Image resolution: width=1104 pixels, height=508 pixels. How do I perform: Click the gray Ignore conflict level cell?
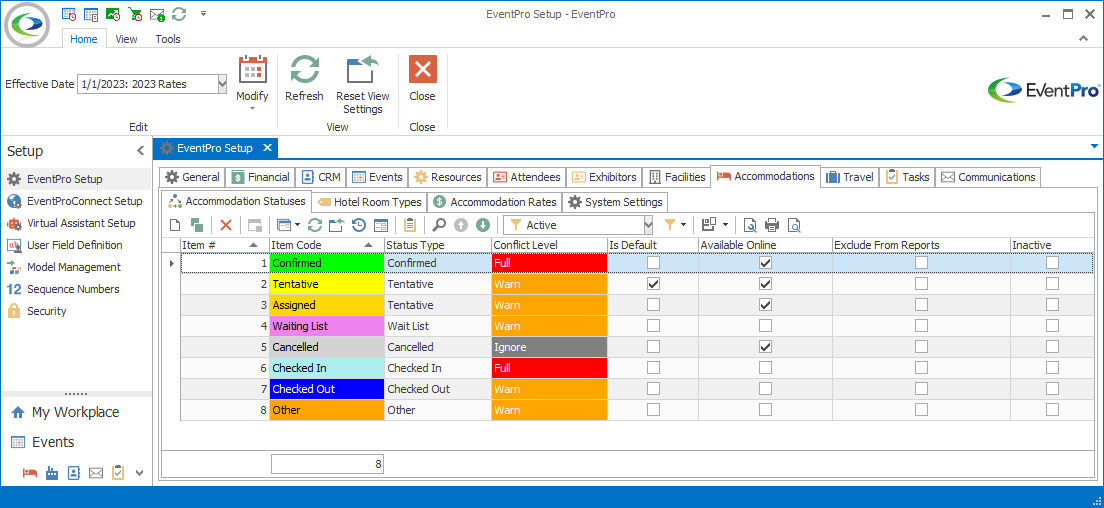tap(549, 347)
